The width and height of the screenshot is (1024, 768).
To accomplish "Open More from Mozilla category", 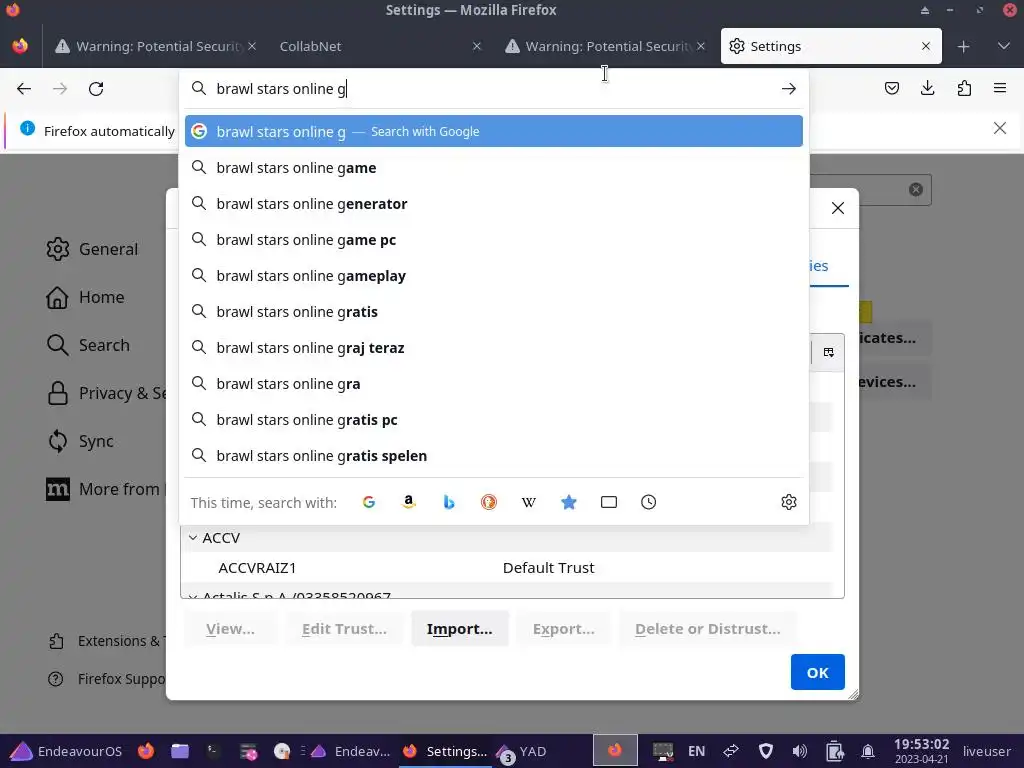I will point(106,489).
